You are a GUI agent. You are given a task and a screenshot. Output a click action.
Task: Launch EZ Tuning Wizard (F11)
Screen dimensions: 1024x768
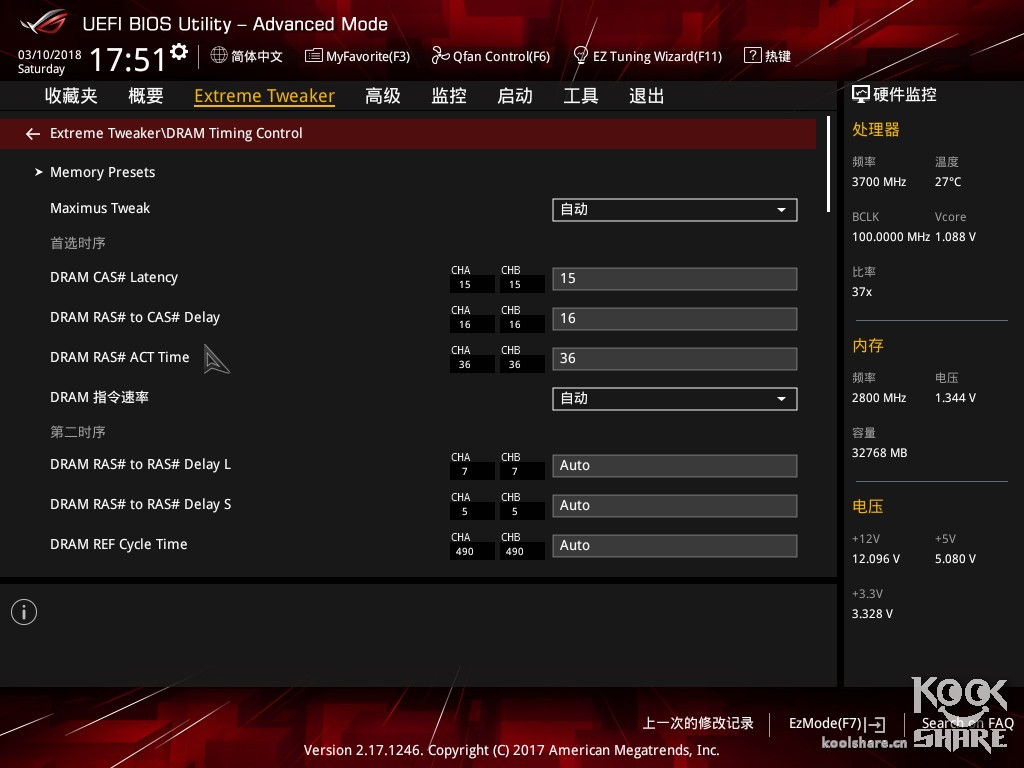pos(647,56)
